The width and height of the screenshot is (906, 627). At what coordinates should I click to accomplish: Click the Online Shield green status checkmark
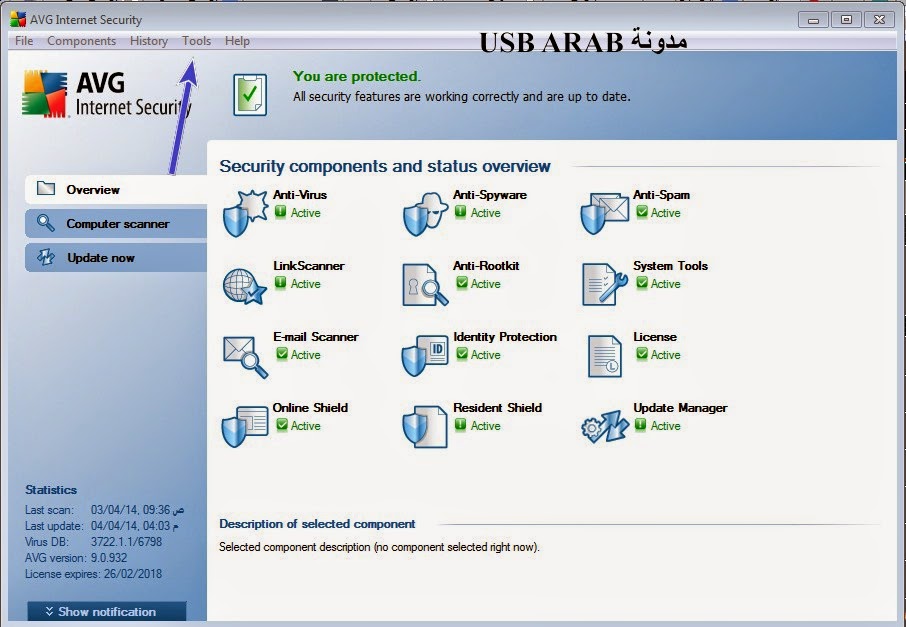click(281, 425)
